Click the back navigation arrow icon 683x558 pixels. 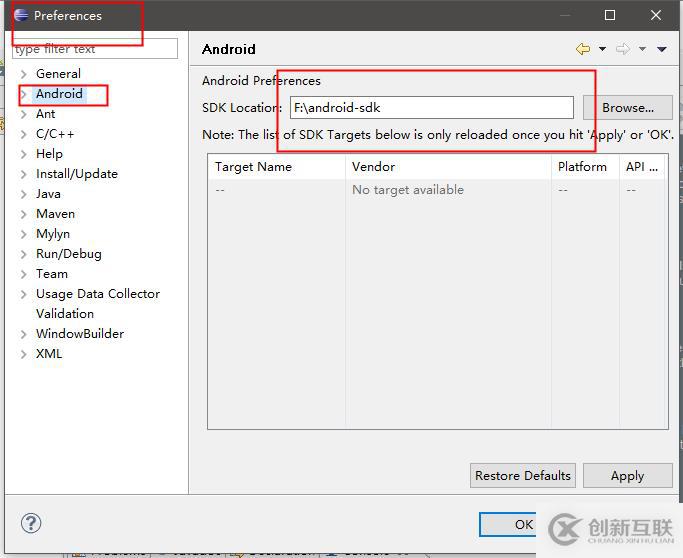[x=583, y=49]
